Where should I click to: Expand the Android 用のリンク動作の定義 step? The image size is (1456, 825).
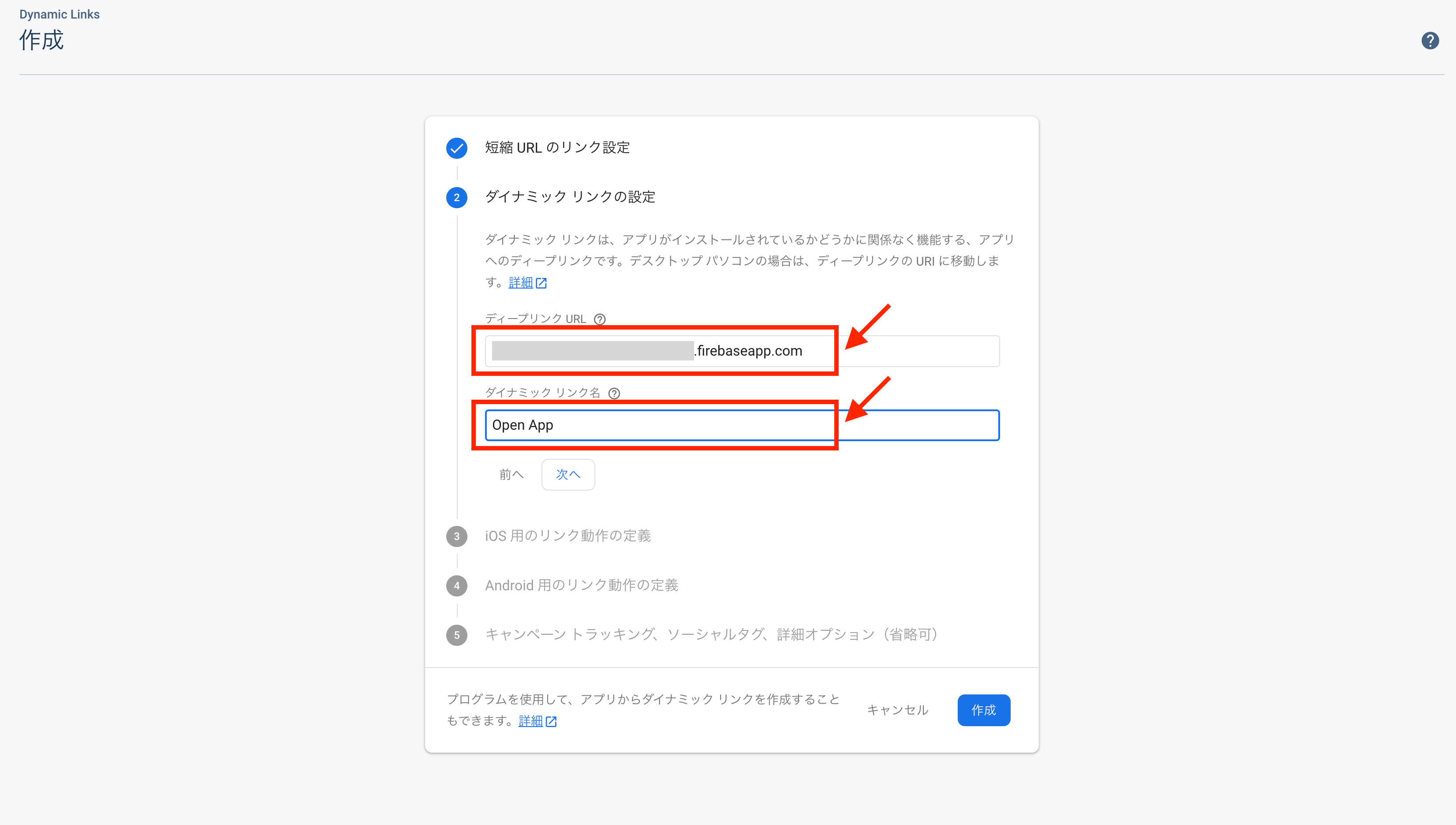581,585
